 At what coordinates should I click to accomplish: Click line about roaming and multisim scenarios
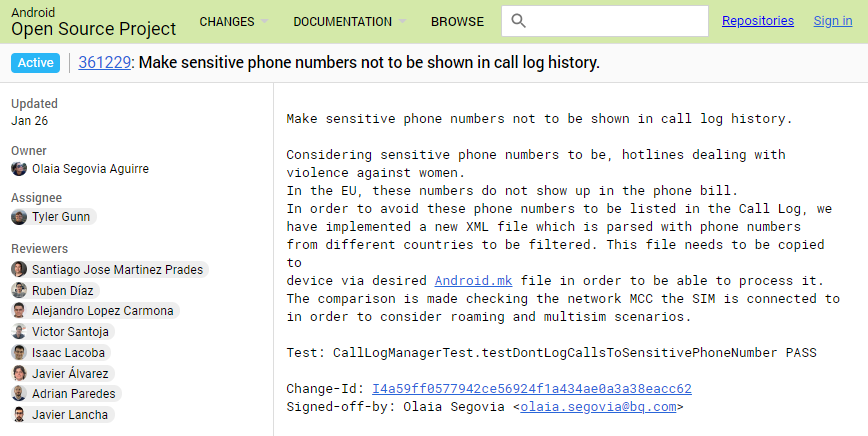(489, 316)
